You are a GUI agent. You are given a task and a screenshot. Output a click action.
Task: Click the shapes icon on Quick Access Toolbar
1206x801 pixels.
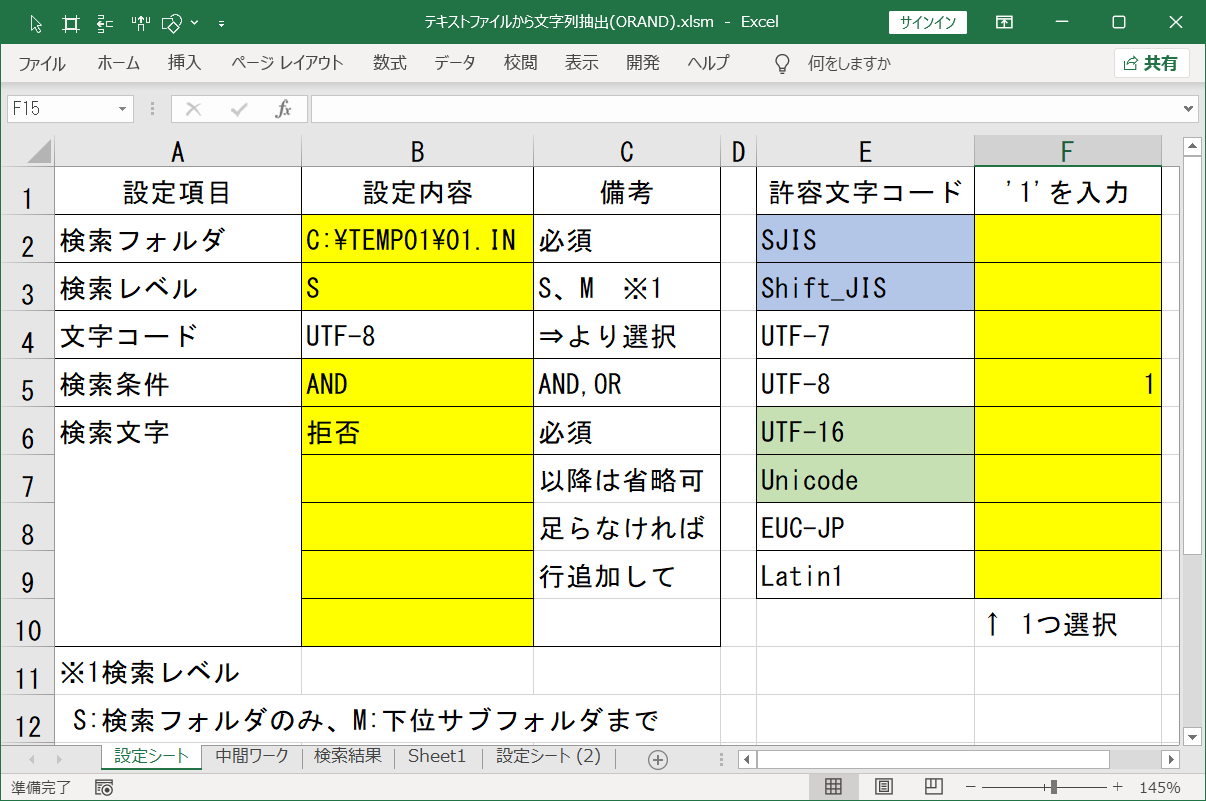[x=170, y=22]
